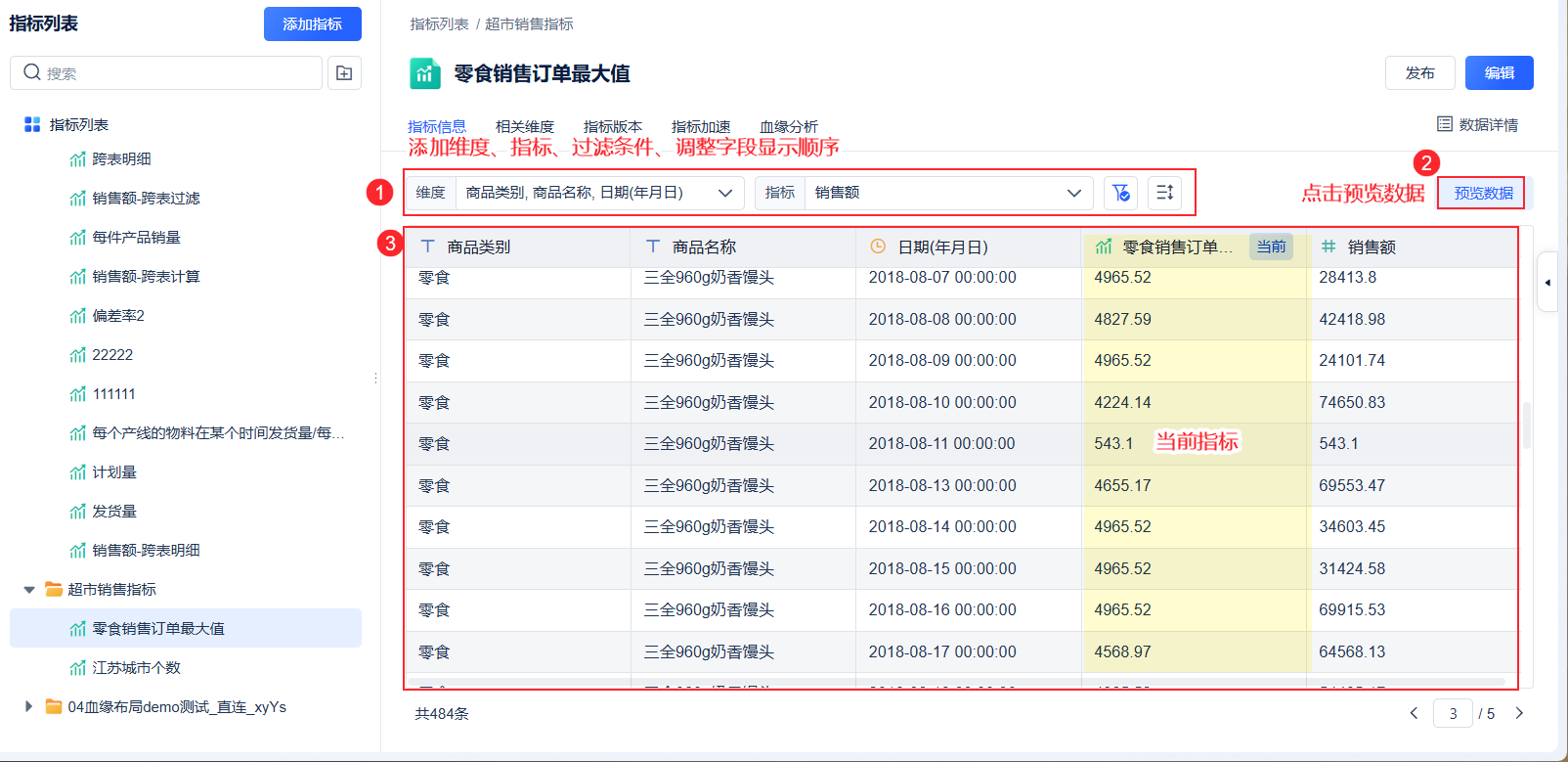Click the green metric icon beside title
Viewport: 1568px width, 762px height.
[x=424, y=73]
